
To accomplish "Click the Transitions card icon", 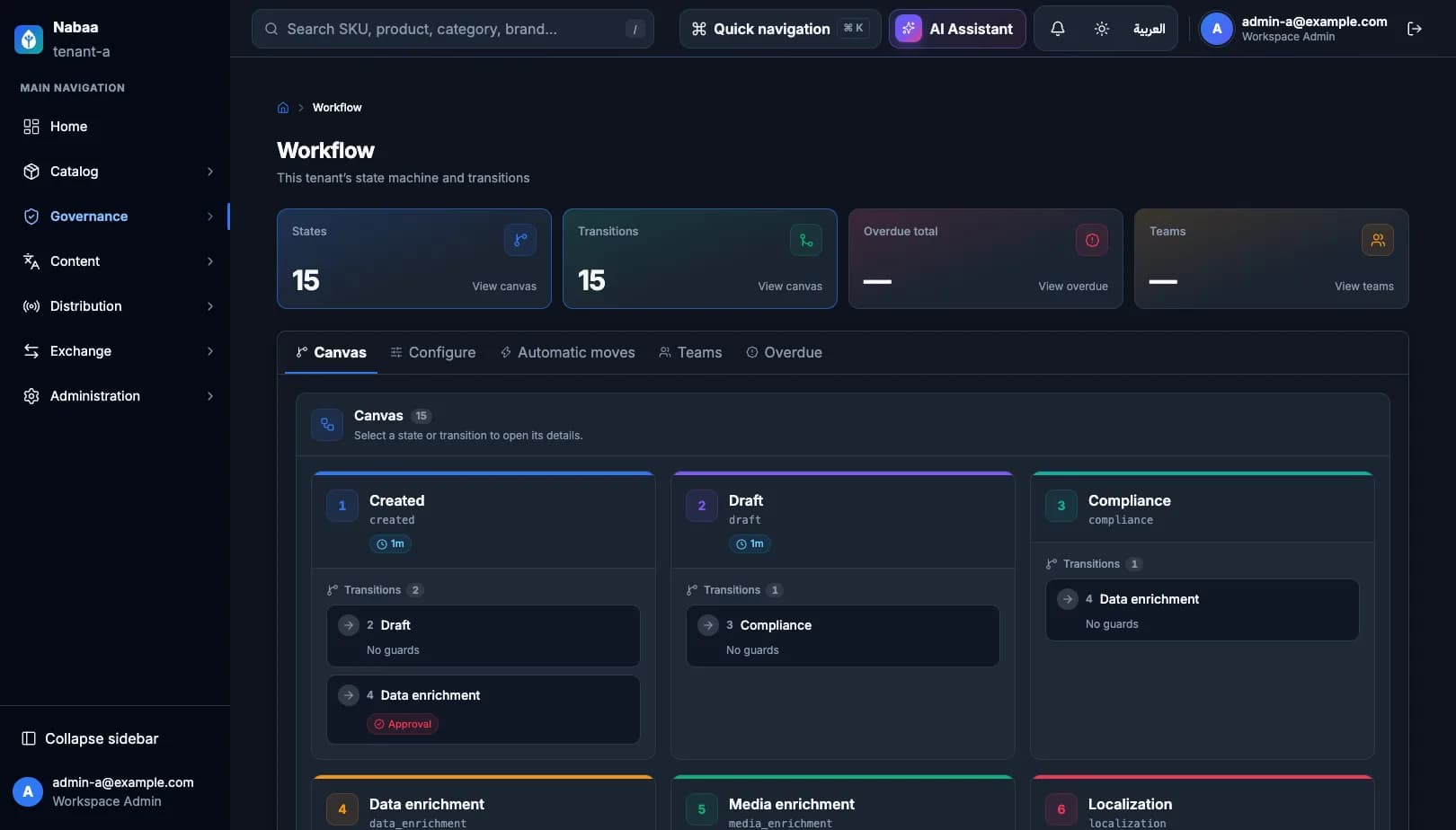I will coord(806,240).
